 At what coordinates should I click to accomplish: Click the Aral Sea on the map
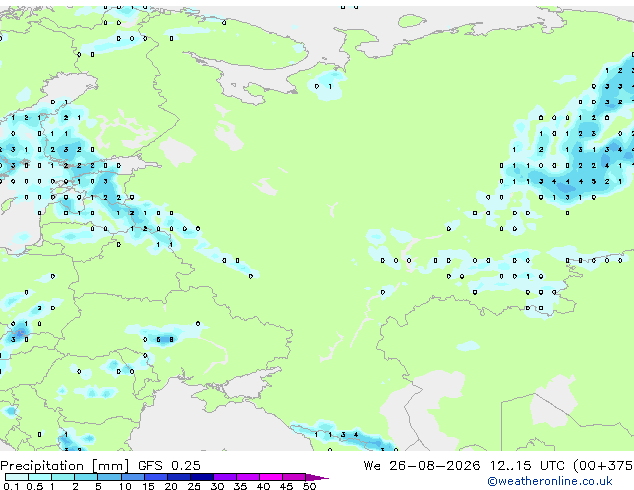click(x=554, y=400)
